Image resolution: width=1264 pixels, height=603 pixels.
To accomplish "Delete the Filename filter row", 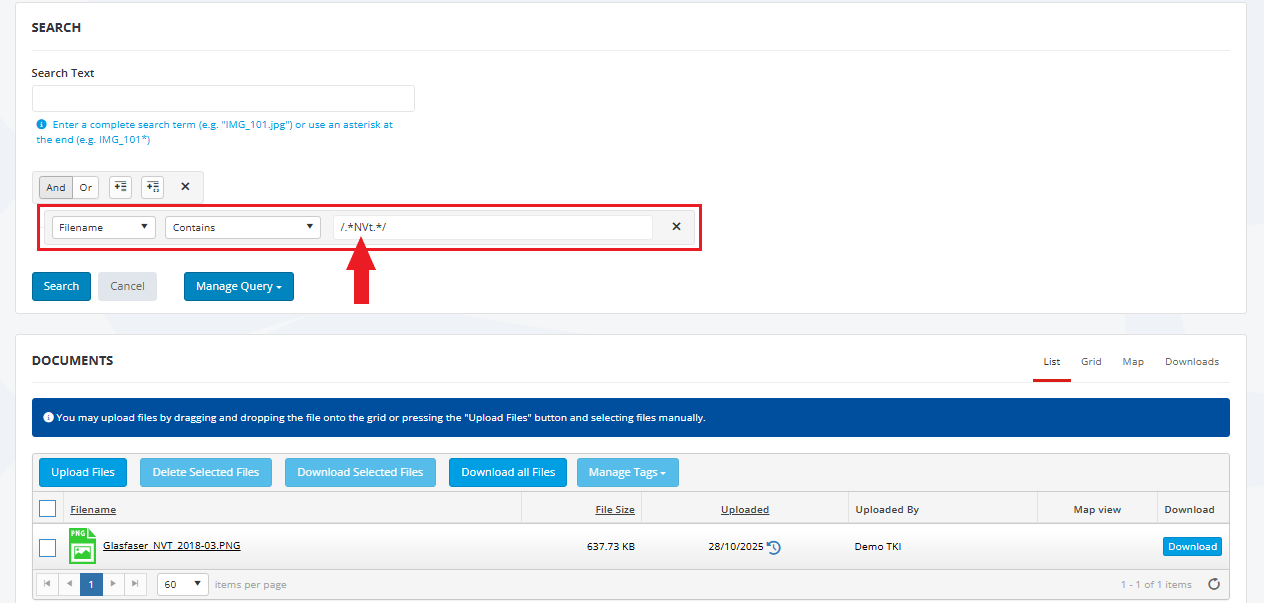I will click(676, 227).
